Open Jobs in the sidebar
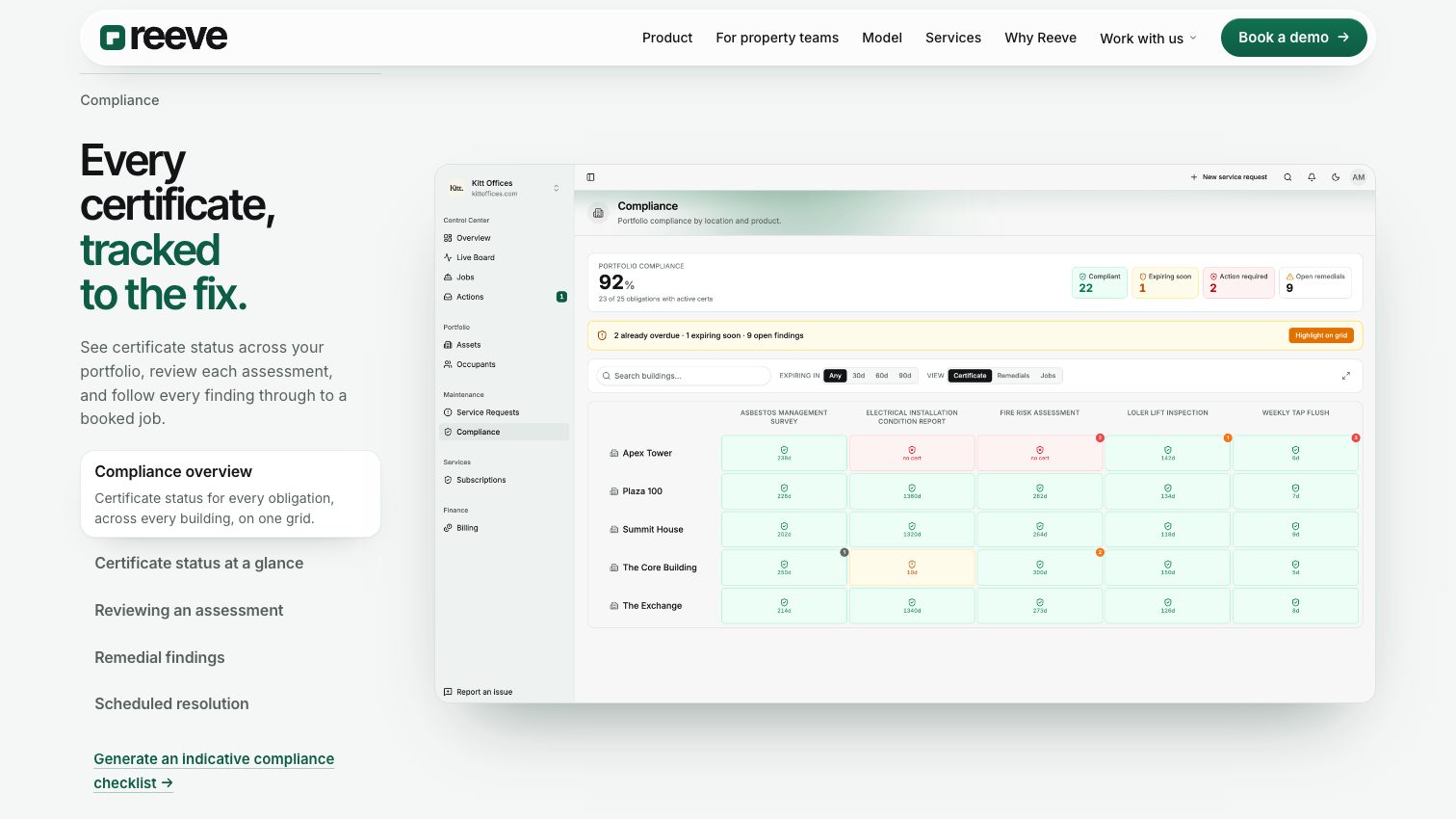1456x819 pixels. (x=504, y=277)
